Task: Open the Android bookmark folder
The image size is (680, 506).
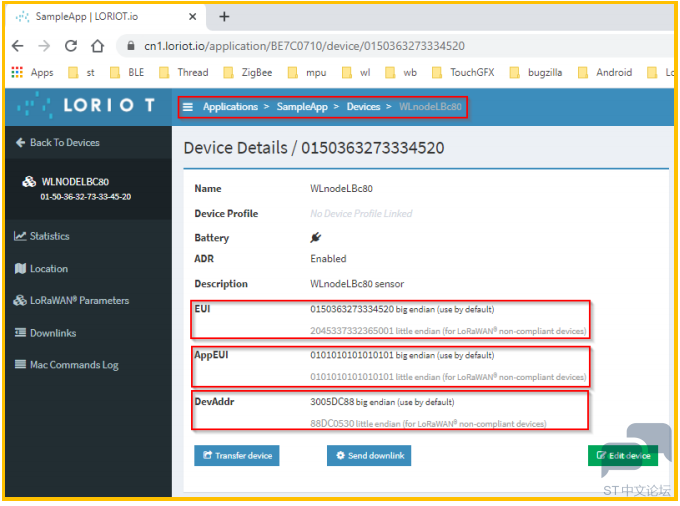Action: tap(605, 72)
